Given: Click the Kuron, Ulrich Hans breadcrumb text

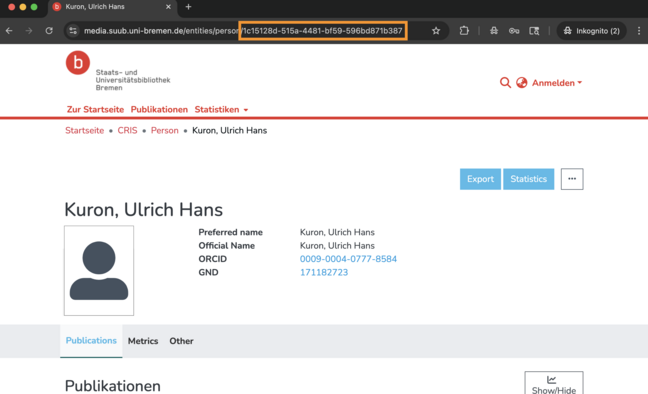Looking at the screenshot, I should pos(229,131).
